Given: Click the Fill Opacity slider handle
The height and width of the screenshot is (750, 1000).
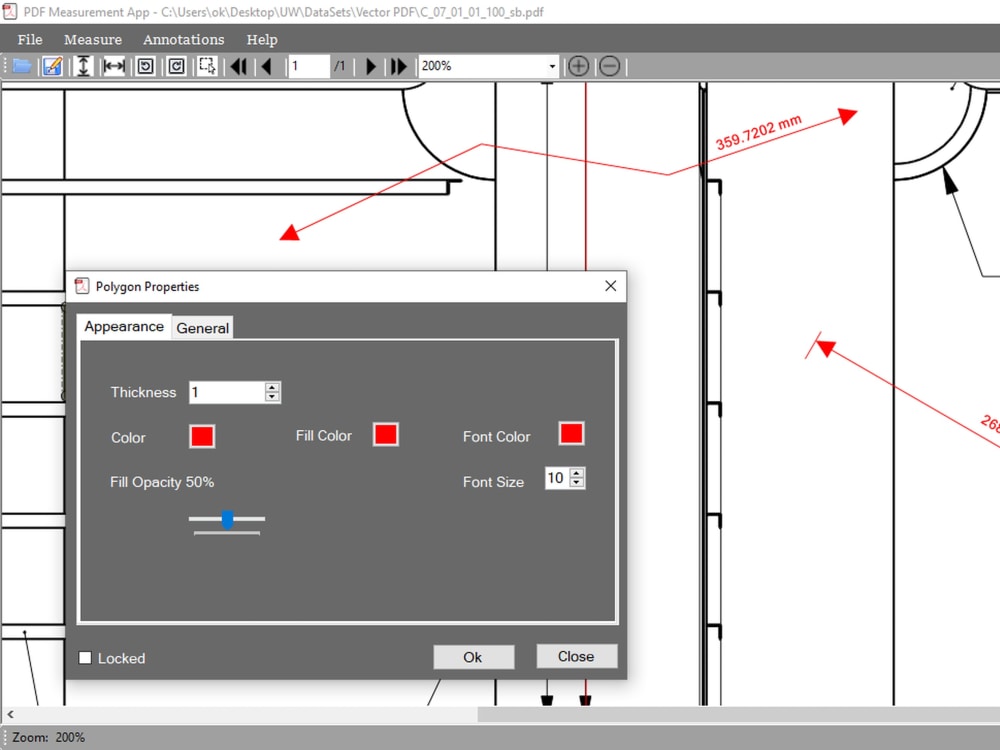Looking at the screenshot, I should click(227, 520).
